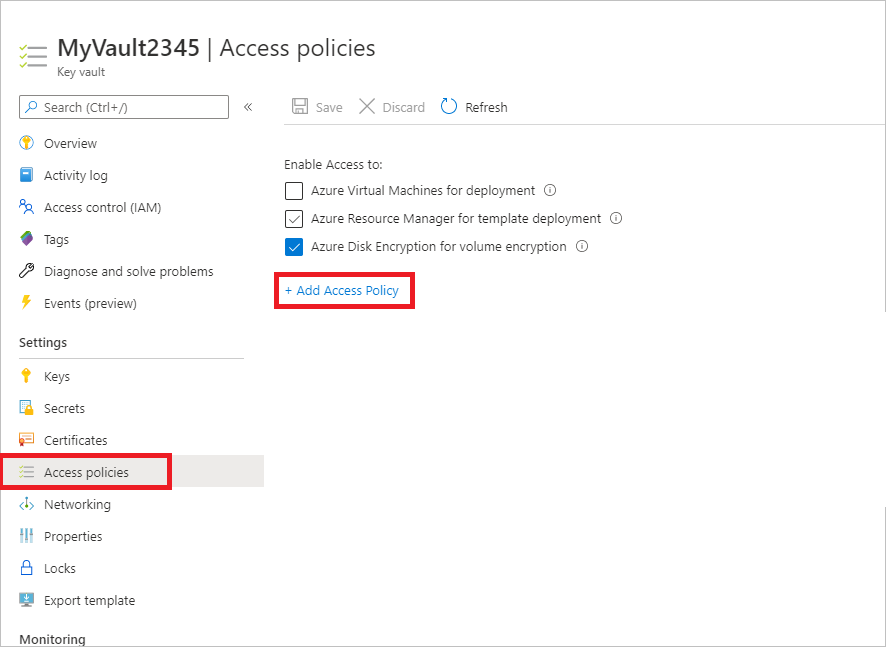The image size is (886, 647).
Task: Select the Networking sidebar icon
Action: pos(26,504)
